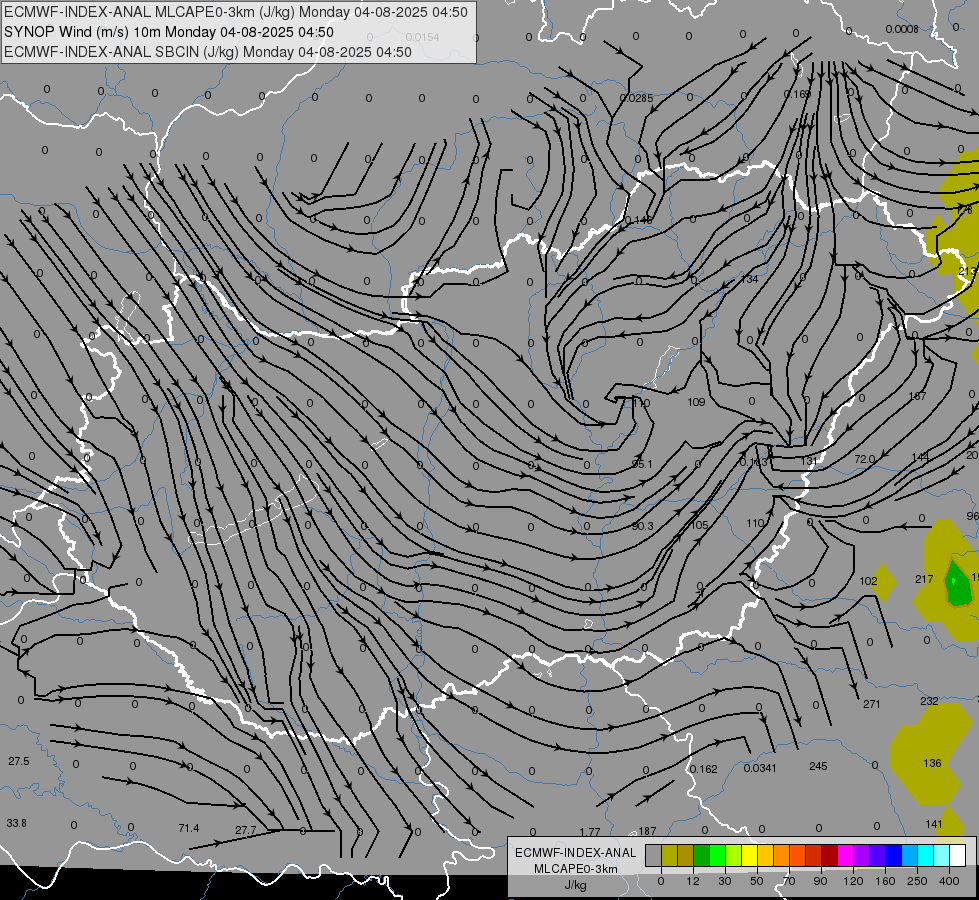Click the legend tick label '120'
This screenshot has width=979, height=900.
coord(853,881)
